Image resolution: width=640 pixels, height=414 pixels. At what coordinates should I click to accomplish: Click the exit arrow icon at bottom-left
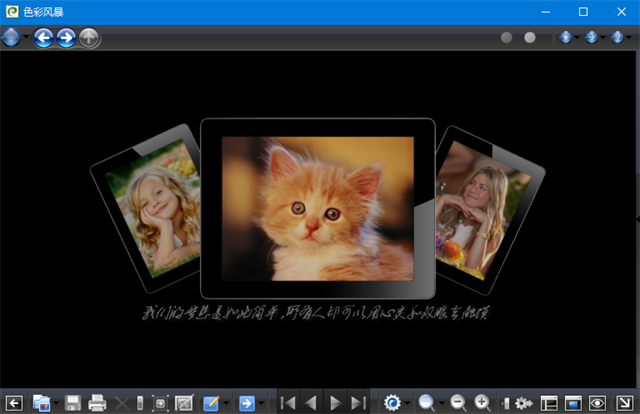[14, 403]
